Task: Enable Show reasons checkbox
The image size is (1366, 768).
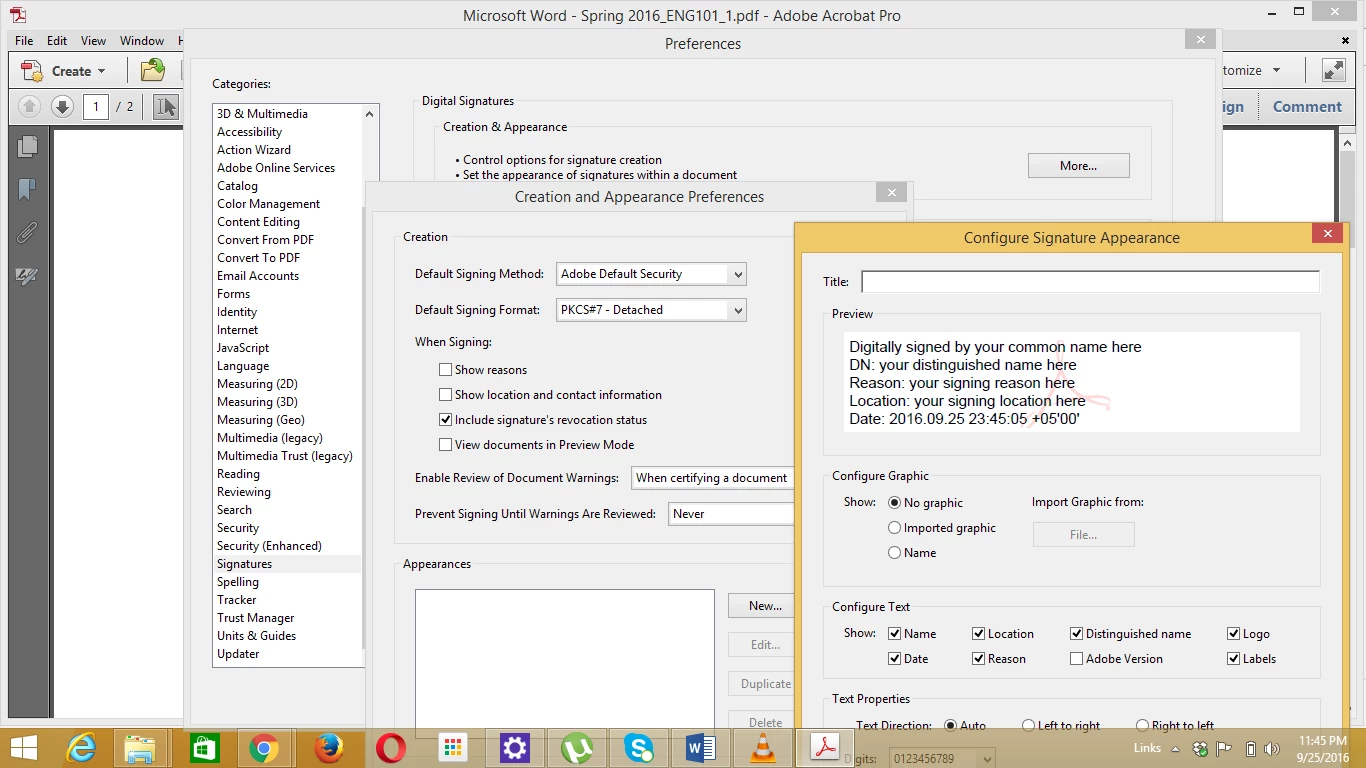Action: [x=446, y=370]
